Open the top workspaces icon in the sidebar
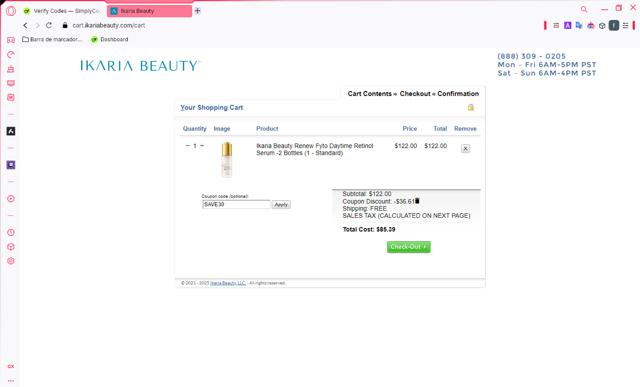 [11, 40]
